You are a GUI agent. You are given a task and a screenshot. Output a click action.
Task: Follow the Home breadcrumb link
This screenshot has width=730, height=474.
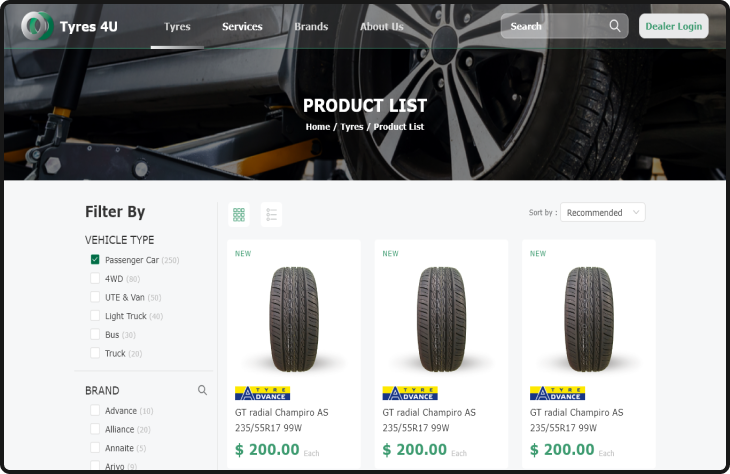(318, 127)
